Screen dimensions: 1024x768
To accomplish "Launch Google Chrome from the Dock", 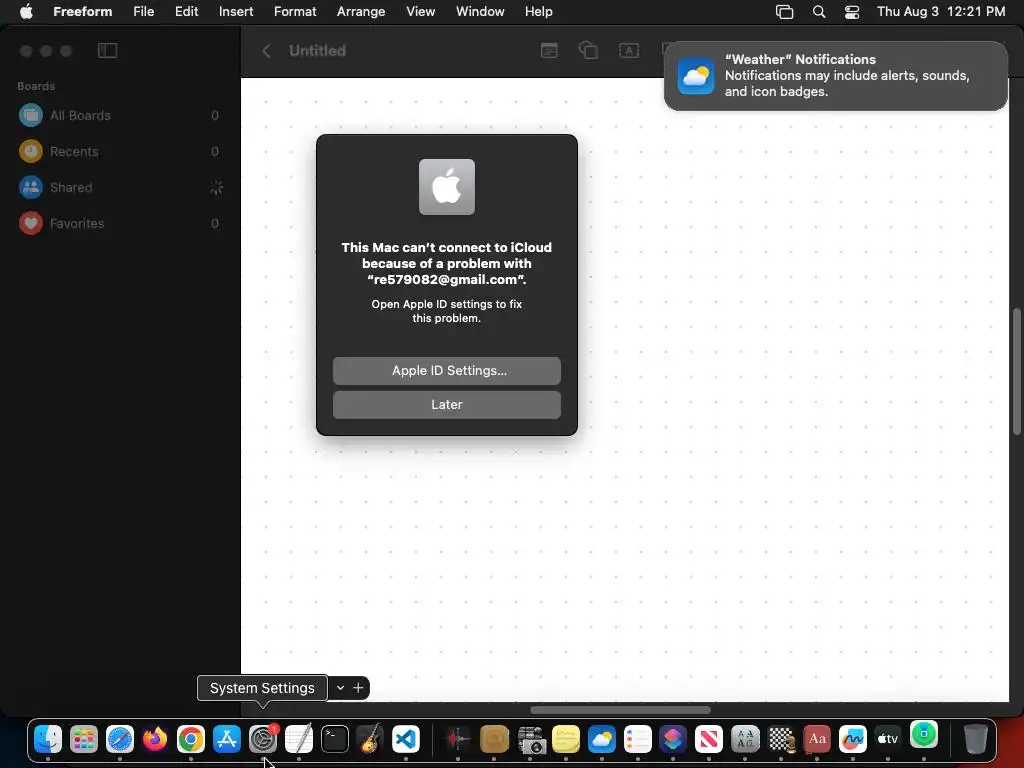I will pyautogui.click(x=191, y=739).
